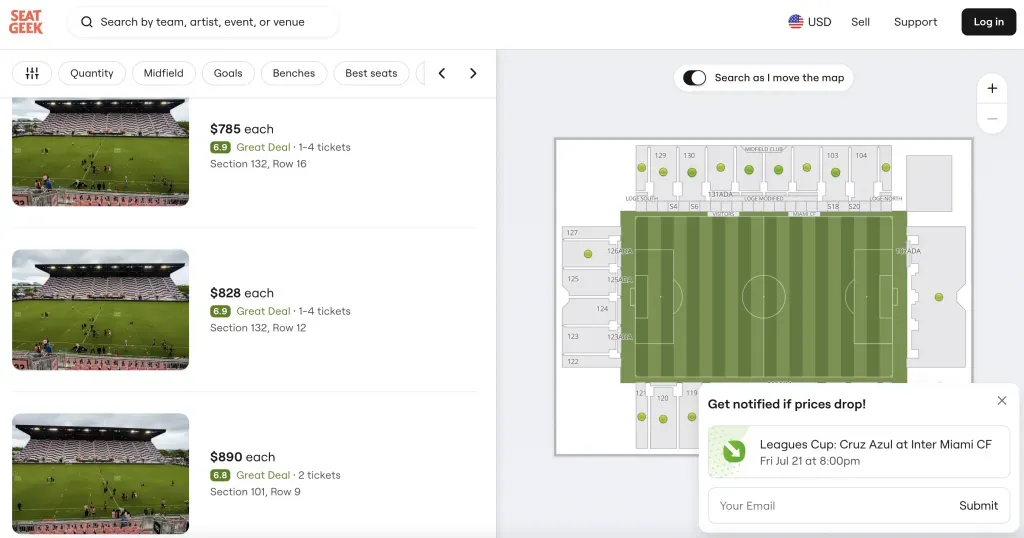The height and width of the screenshot is (538, 1024).
Task: Zoom in on the stadium map
Action: 992,88
